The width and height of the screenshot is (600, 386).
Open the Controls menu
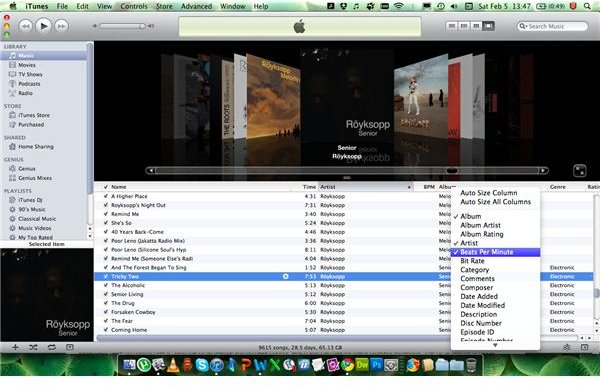(134, 6)
